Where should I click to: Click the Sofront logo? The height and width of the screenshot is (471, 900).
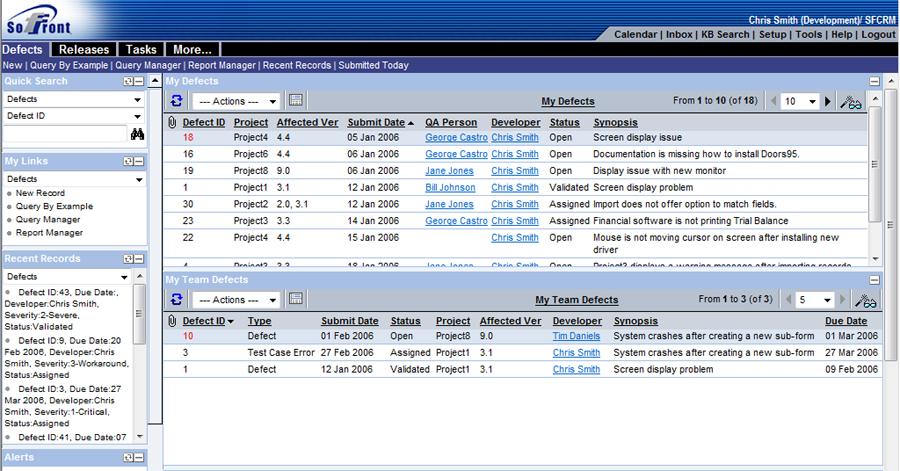click(x=38, y=21)
